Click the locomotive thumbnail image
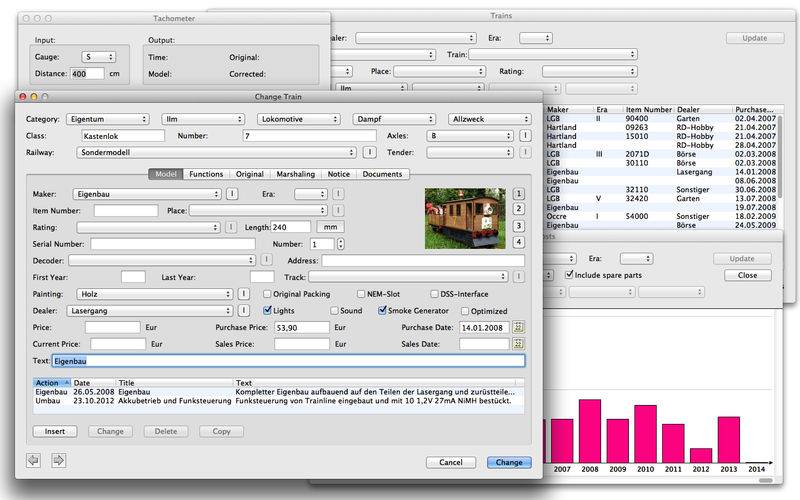This screenshot has height=500, width=800. coord(466,218)
